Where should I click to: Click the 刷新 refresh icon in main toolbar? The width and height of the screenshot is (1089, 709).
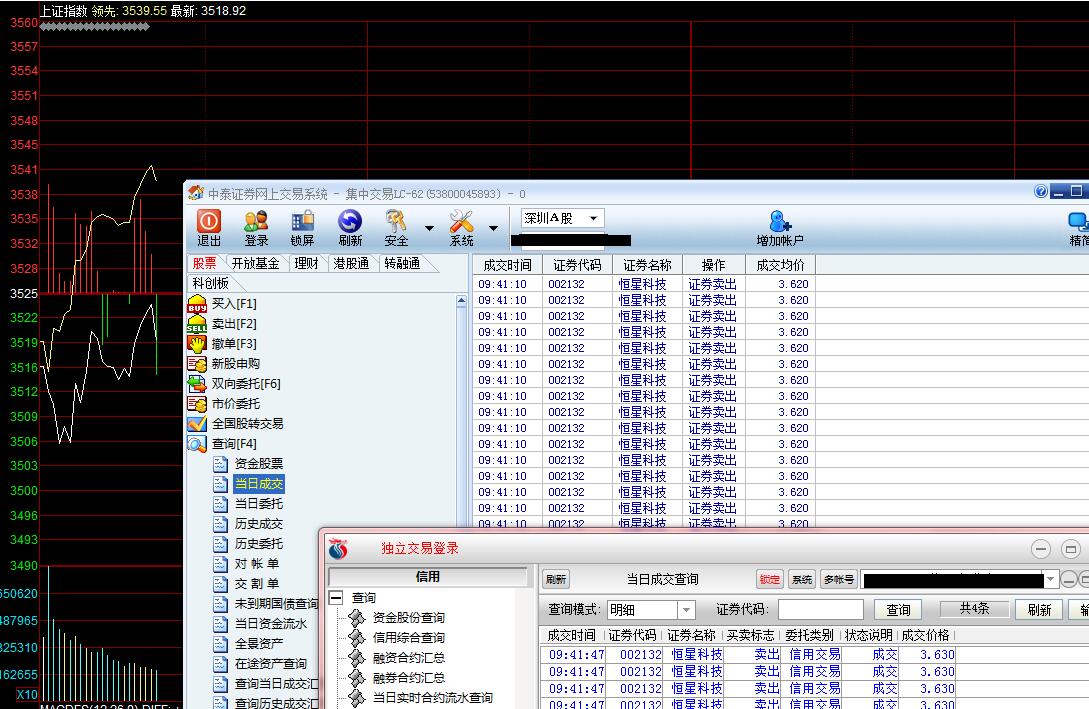[x=350, y=228]
